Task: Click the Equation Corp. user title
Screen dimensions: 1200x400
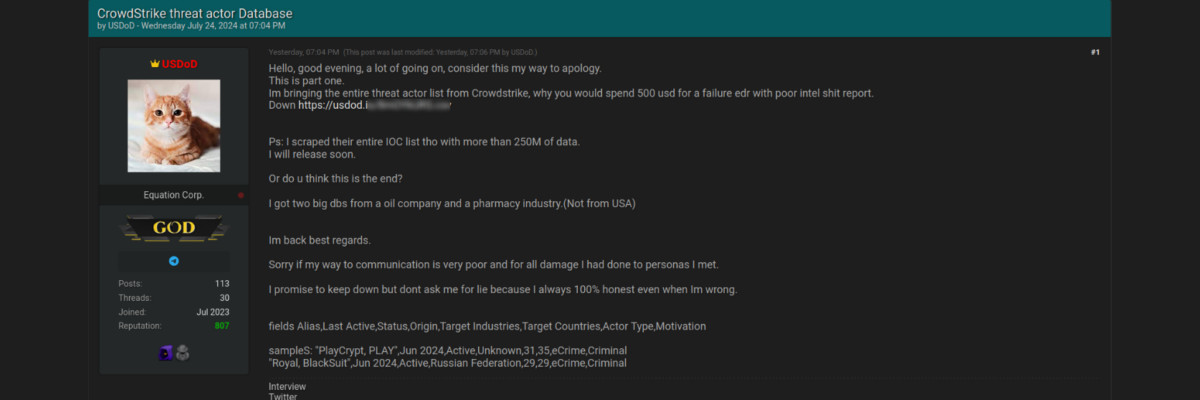Action: point(174,195)
